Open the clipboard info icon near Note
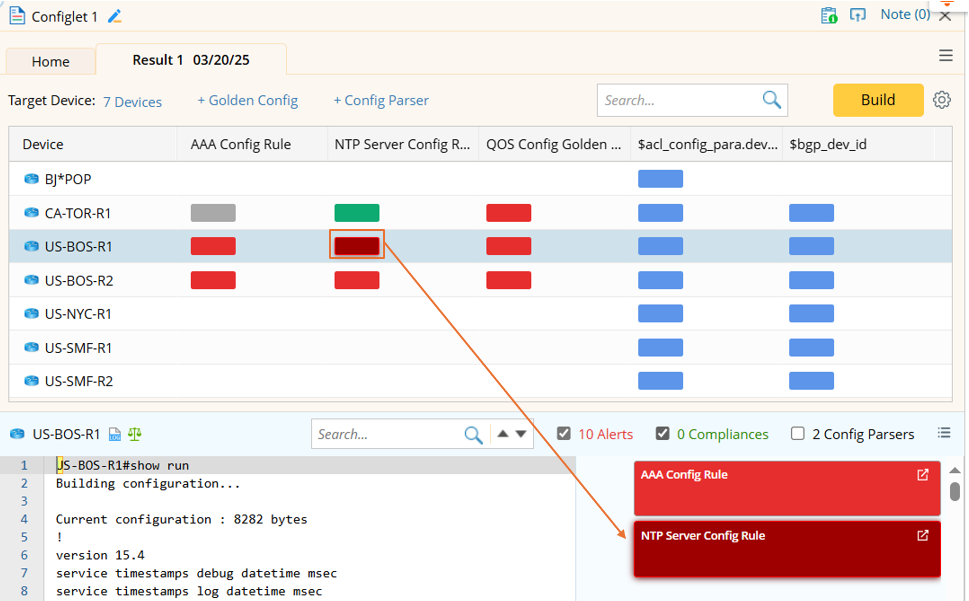Viewport: 969px width, 601px height. pyautogui.click(x=829, y=15)
